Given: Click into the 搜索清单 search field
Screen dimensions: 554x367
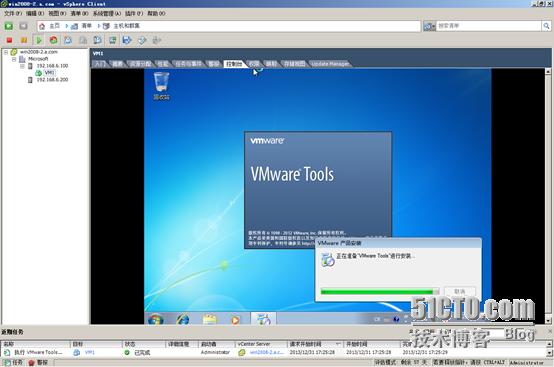Looking at the screenshot, I should coord(489,26).
